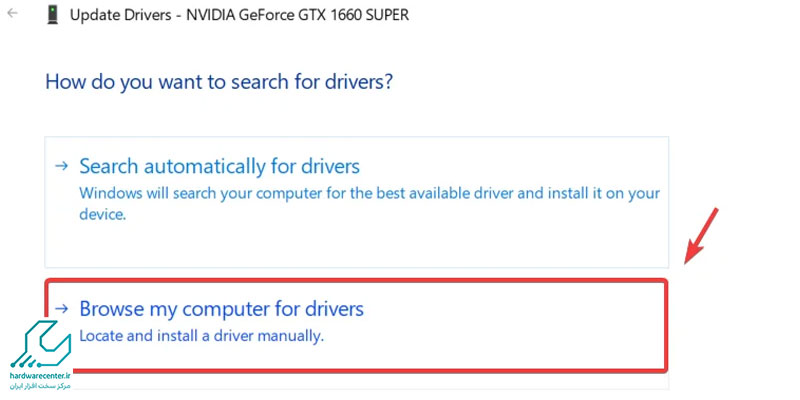
Task: Click the Persian caption under the hardwarecenter logo
Action: tap(40, 386)
